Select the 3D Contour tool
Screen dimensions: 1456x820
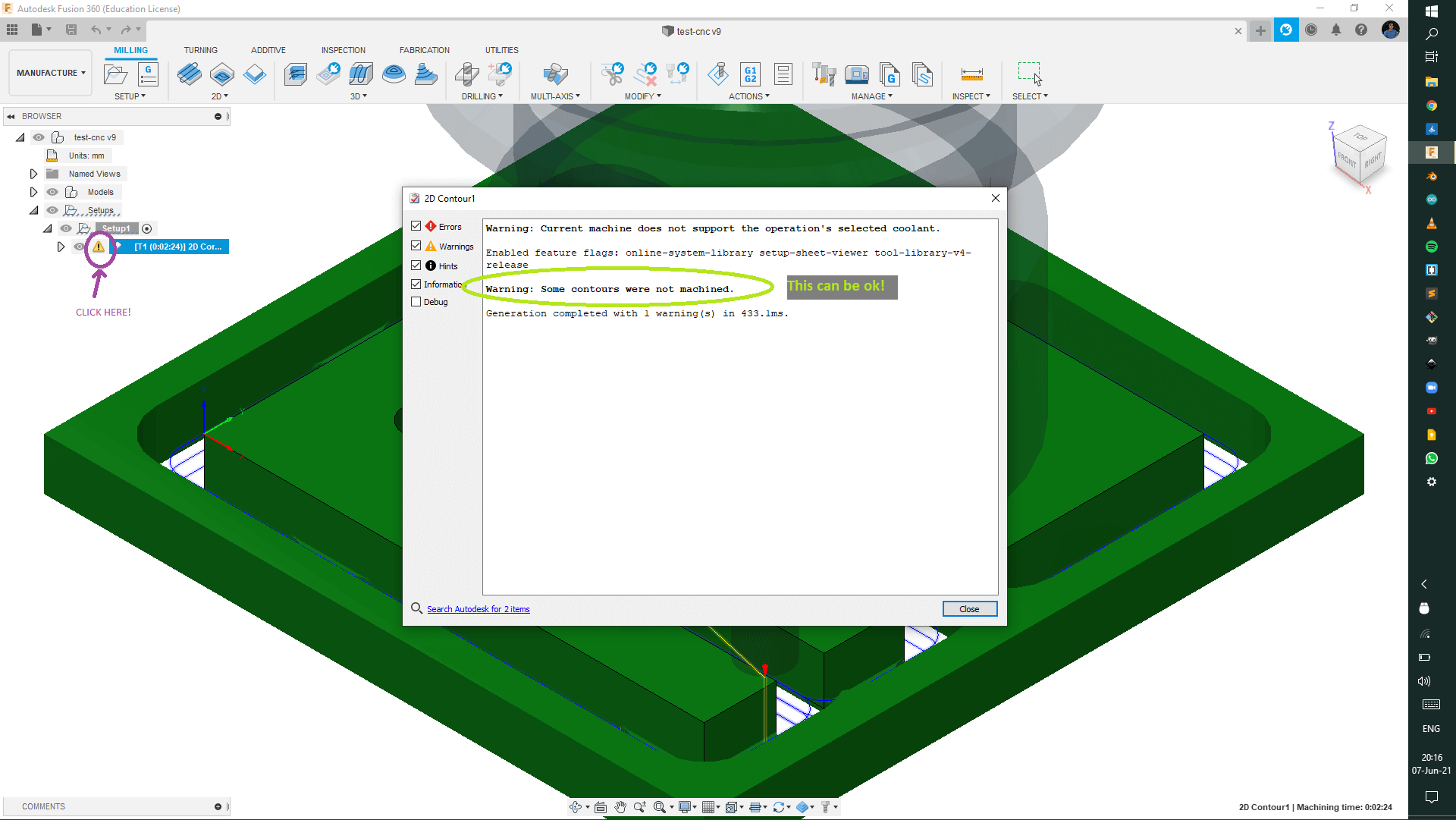394,74
